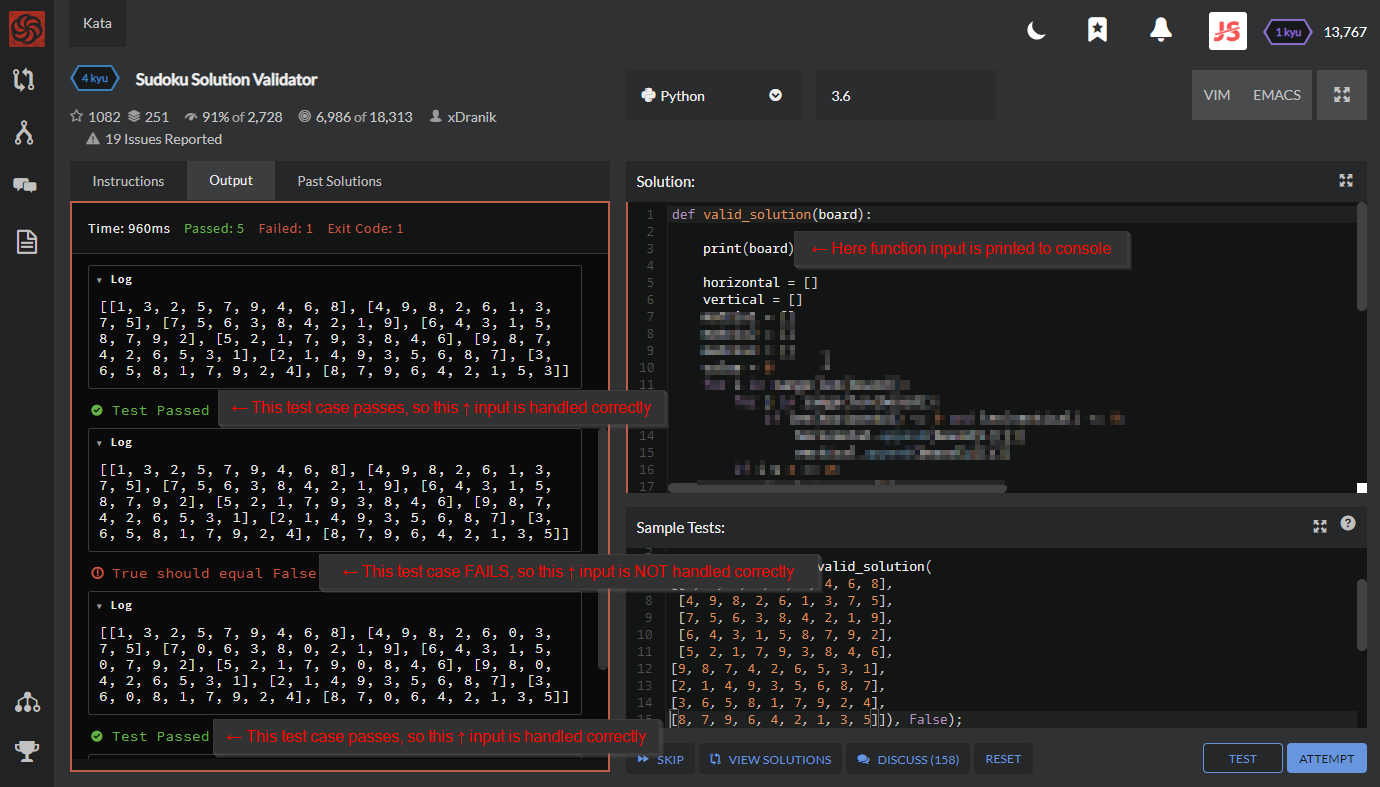Click the Solution editor horizontal scrollbar

coord(837,487)
